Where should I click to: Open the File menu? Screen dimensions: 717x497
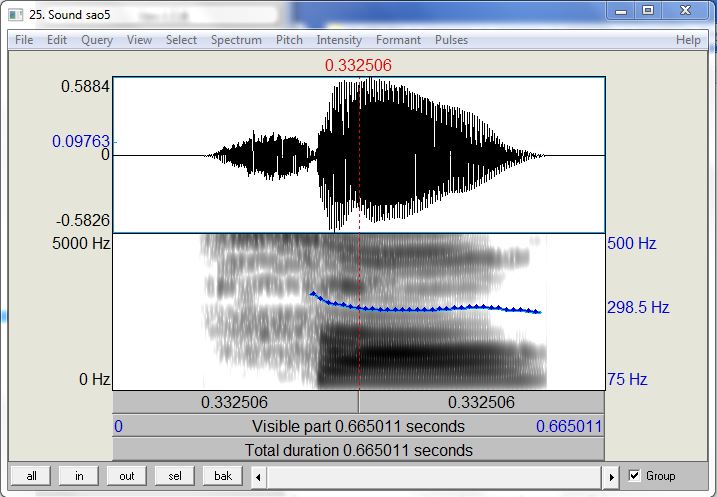(x=24, y=40)
